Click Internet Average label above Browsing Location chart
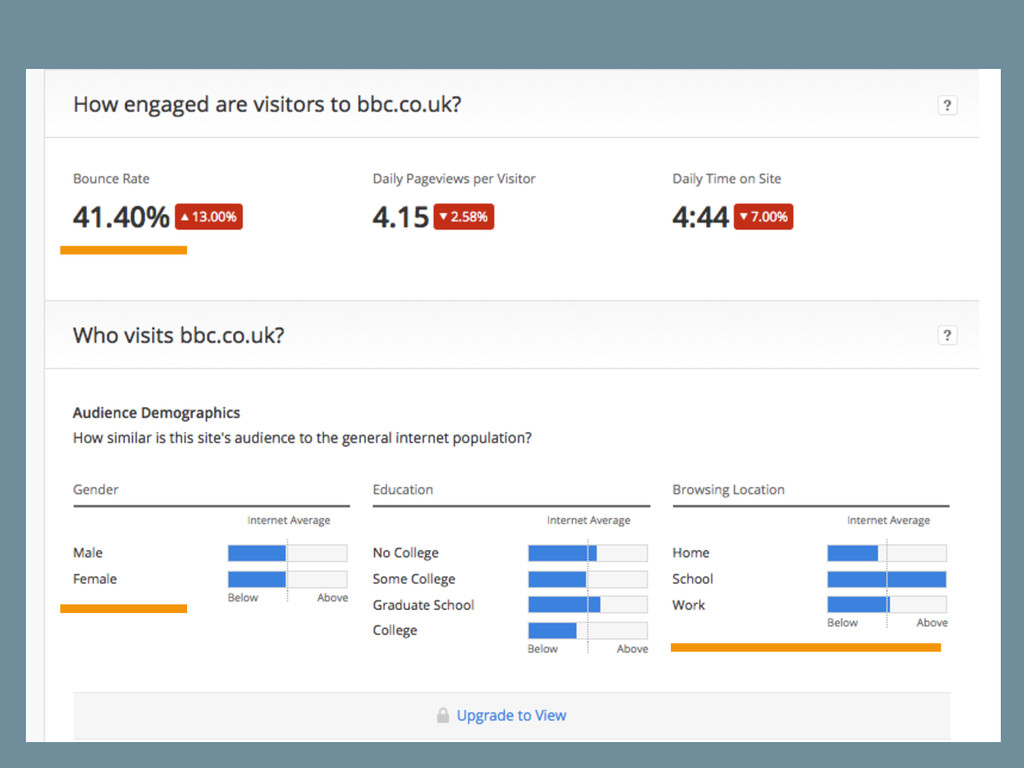1024x768 pixels. pos(888,520)
